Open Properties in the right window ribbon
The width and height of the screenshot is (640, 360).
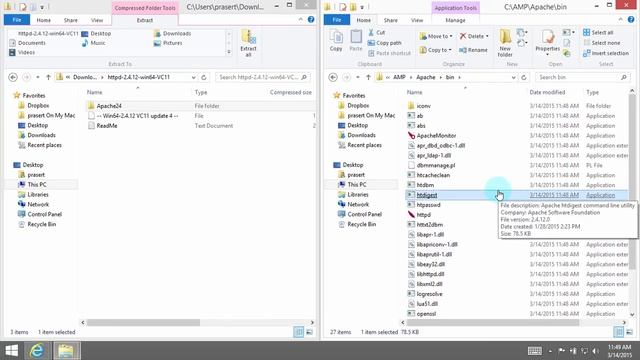click(547, 42)
